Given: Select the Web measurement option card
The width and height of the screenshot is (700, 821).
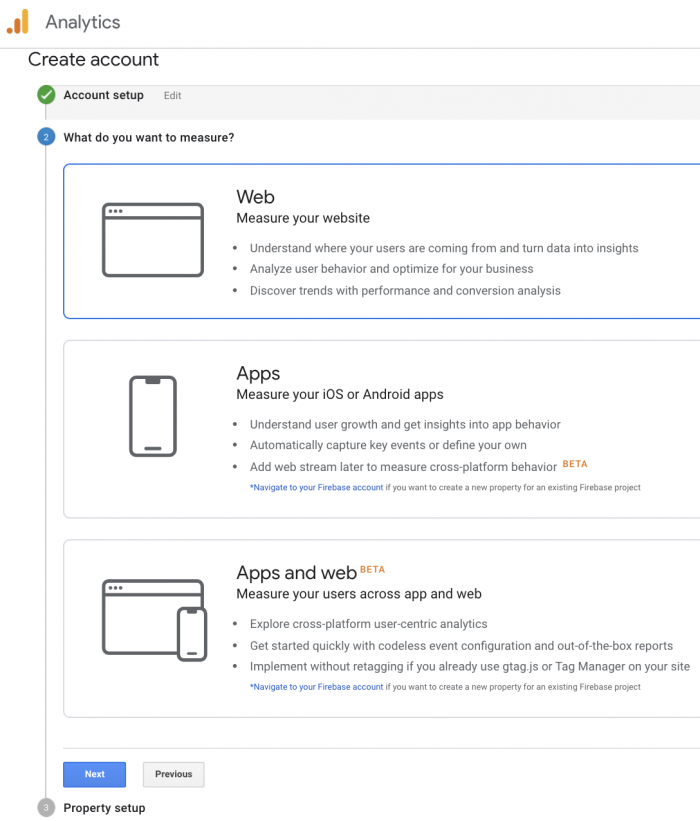Looking at the screenshot, I should (x=382, y=241).
